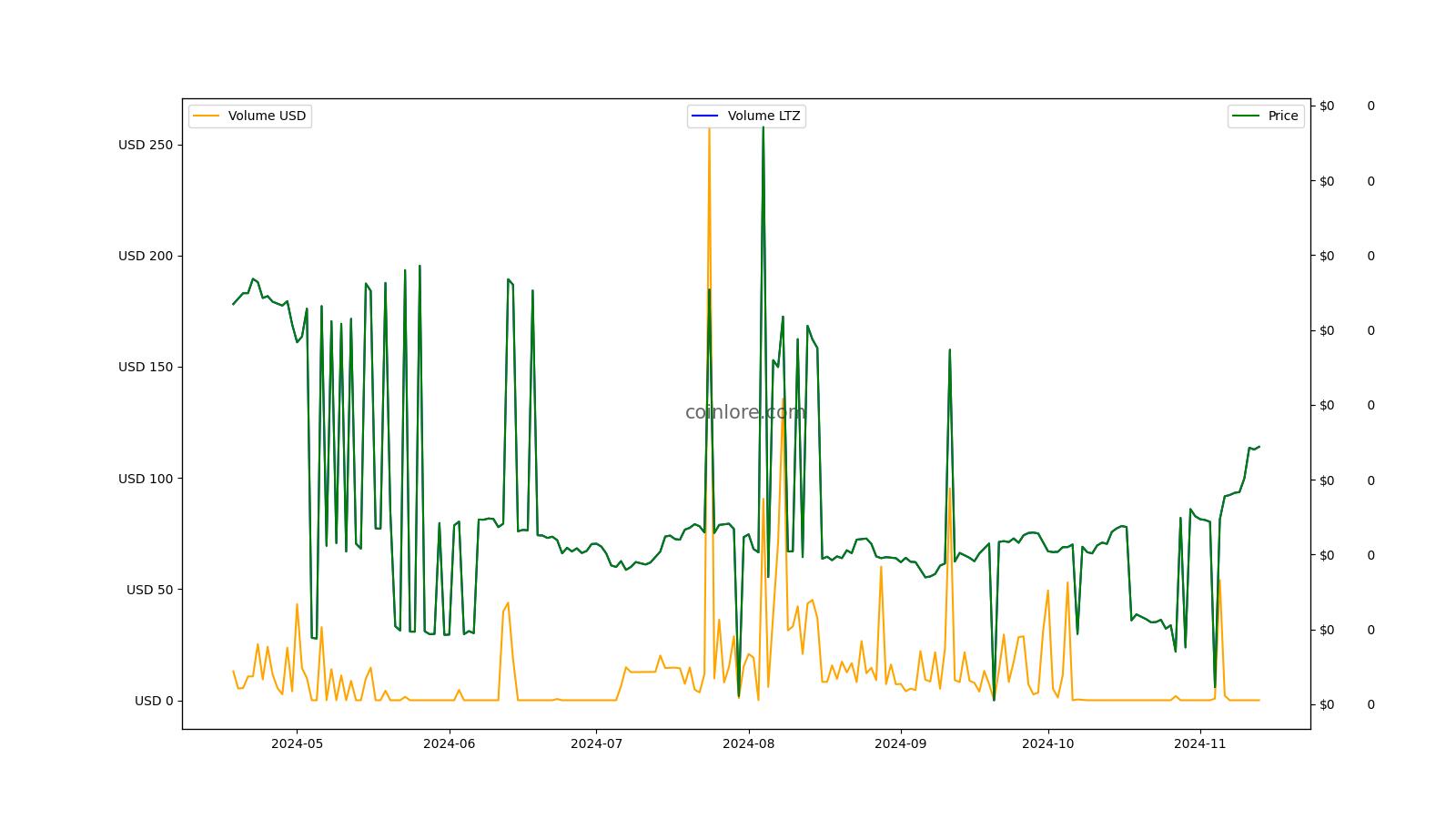Click the 2024-05 x-axis date label
The width and height of the screenshot is (1456, 819).
pos(297,743)
